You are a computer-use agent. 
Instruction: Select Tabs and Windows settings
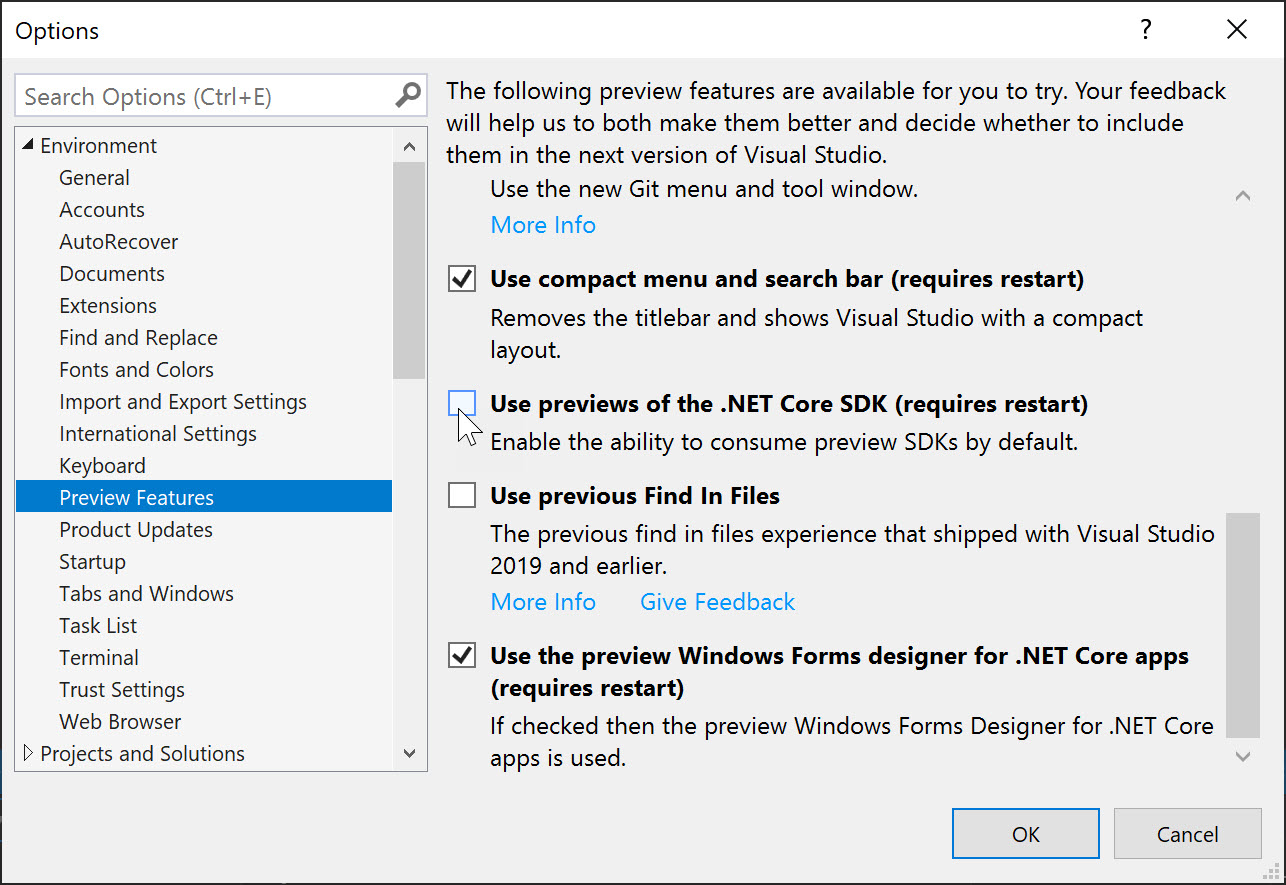[146, 594]
